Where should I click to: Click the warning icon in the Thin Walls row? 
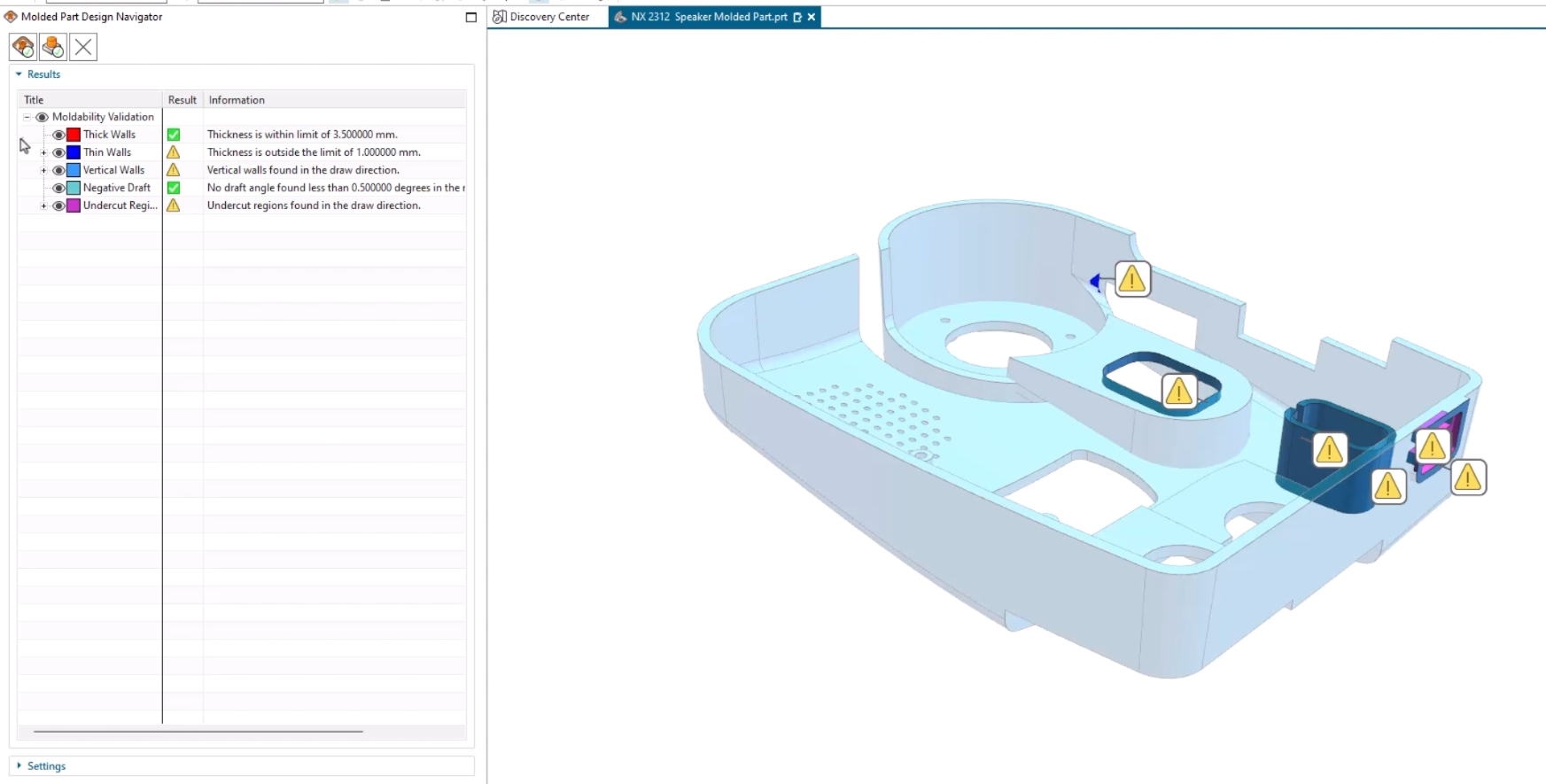point(174,152)
